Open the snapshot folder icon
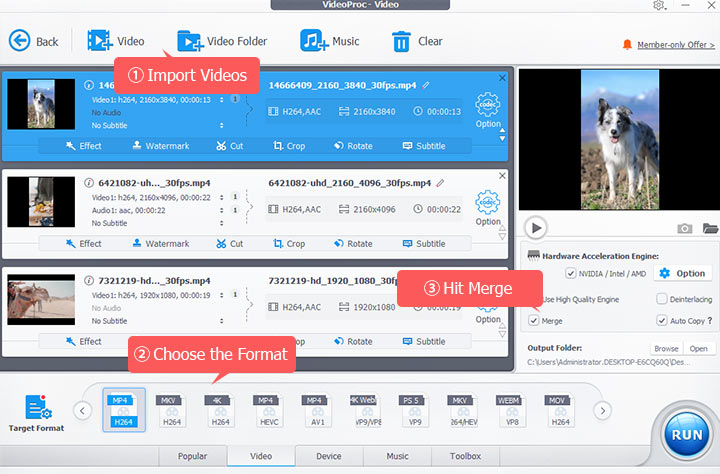Screen dimensions: 720x474 tap(710, 228)
